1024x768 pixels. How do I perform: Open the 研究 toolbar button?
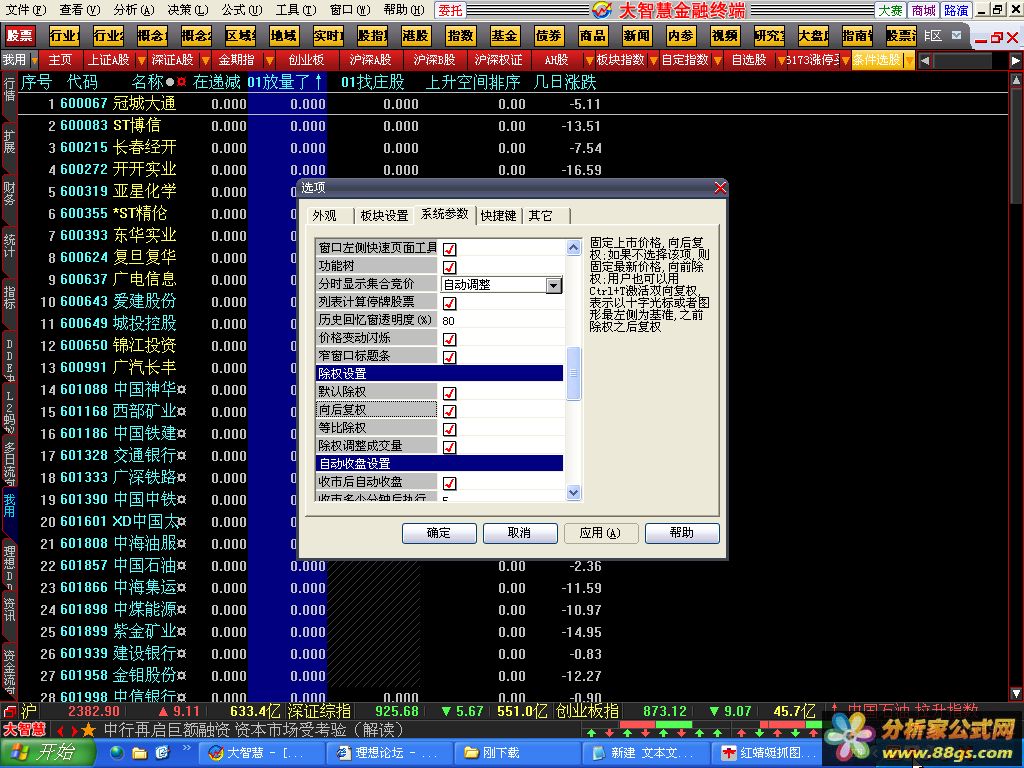pyautogui.click(x=769, y=36)
